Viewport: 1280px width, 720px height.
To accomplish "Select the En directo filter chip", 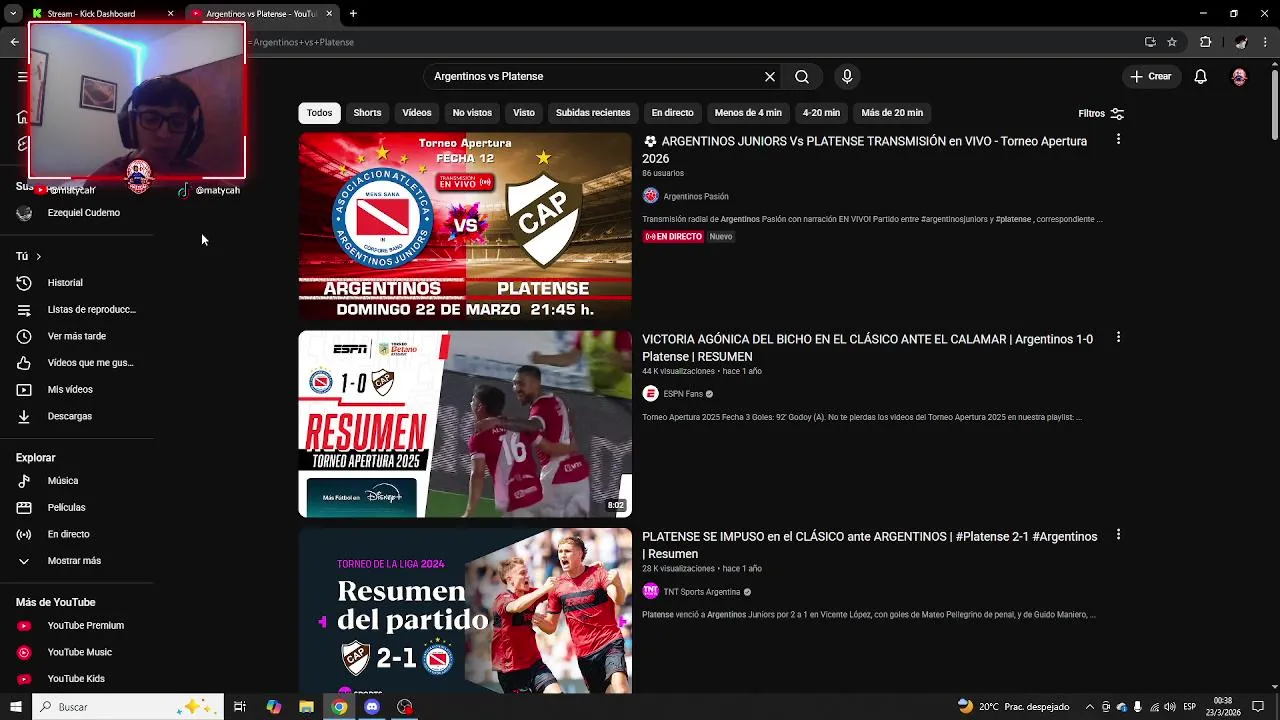I will tap(672, 113).
